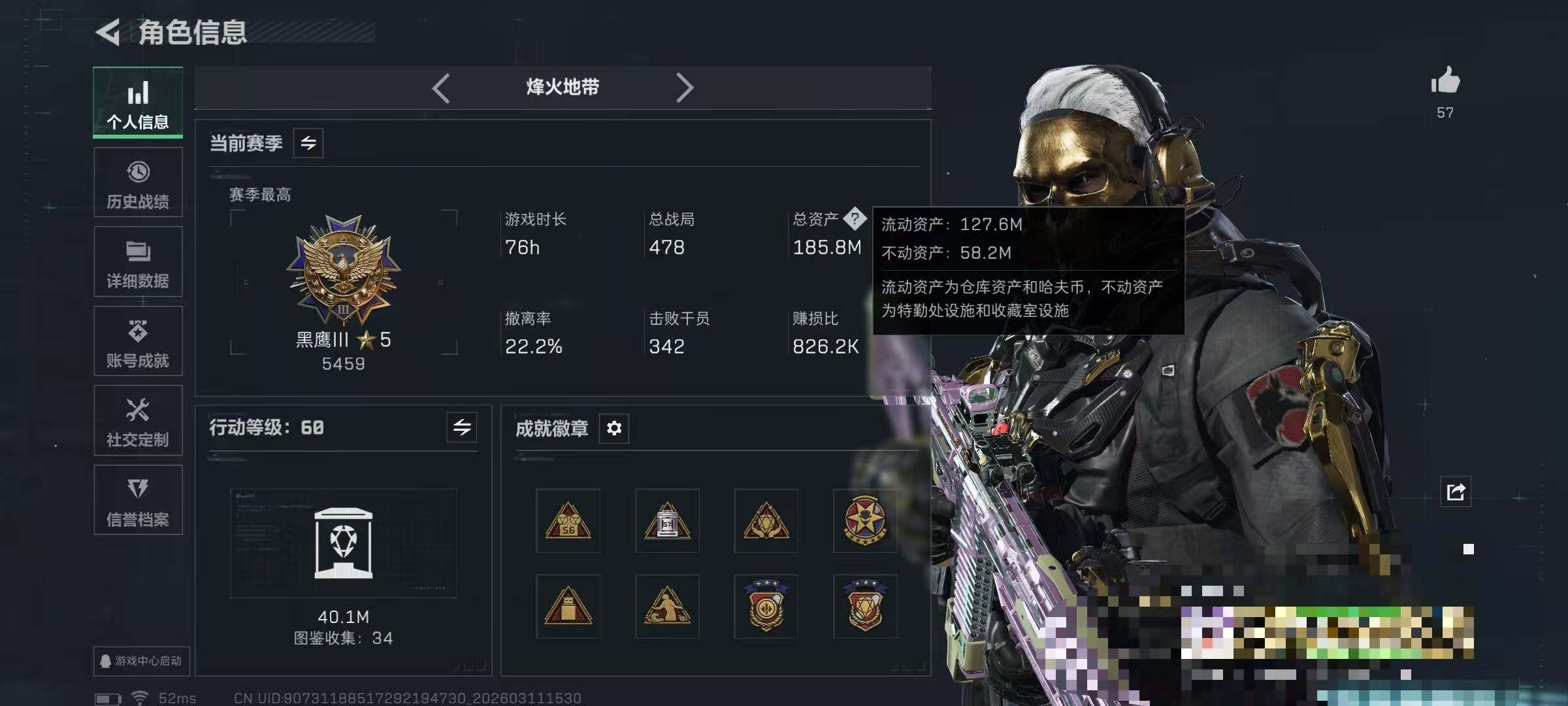Open the 历史战绩 sidebar tab
The image size is (1568, 706).
(x=138, y=182)
